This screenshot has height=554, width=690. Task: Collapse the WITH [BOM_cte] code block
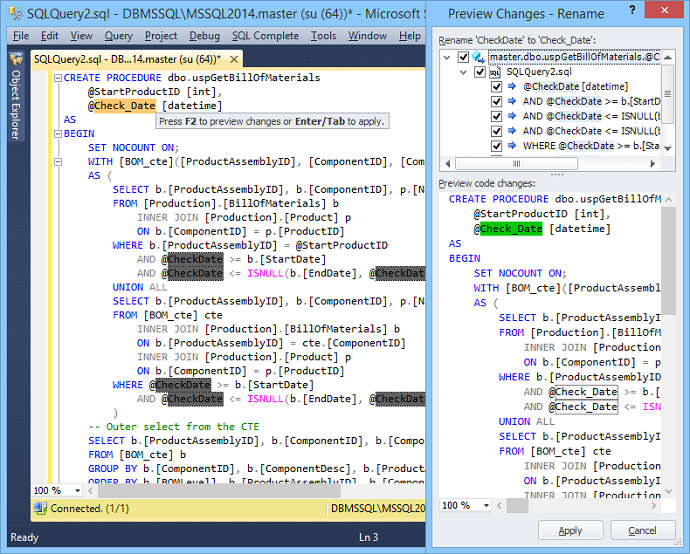click(58, 162)
